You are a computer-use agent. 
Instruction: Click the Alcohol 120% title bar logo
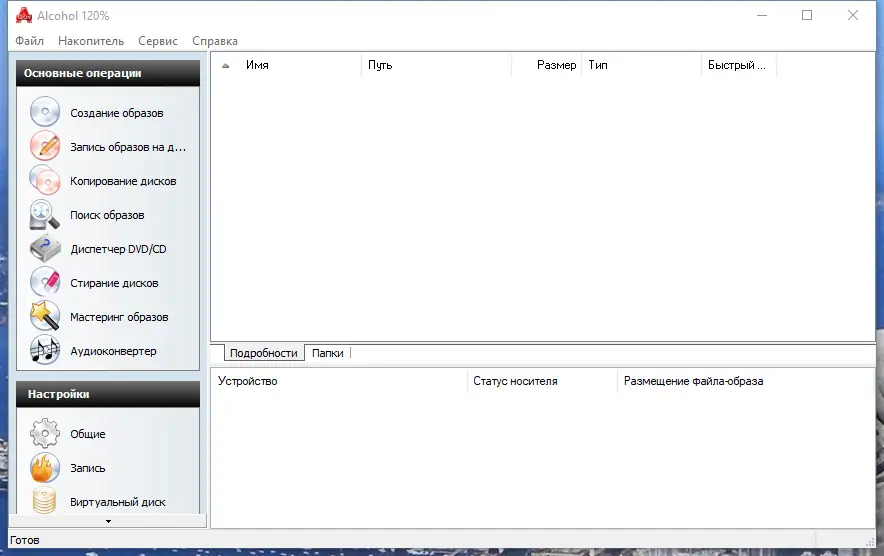pyautogui.click(x=24, y=15)
